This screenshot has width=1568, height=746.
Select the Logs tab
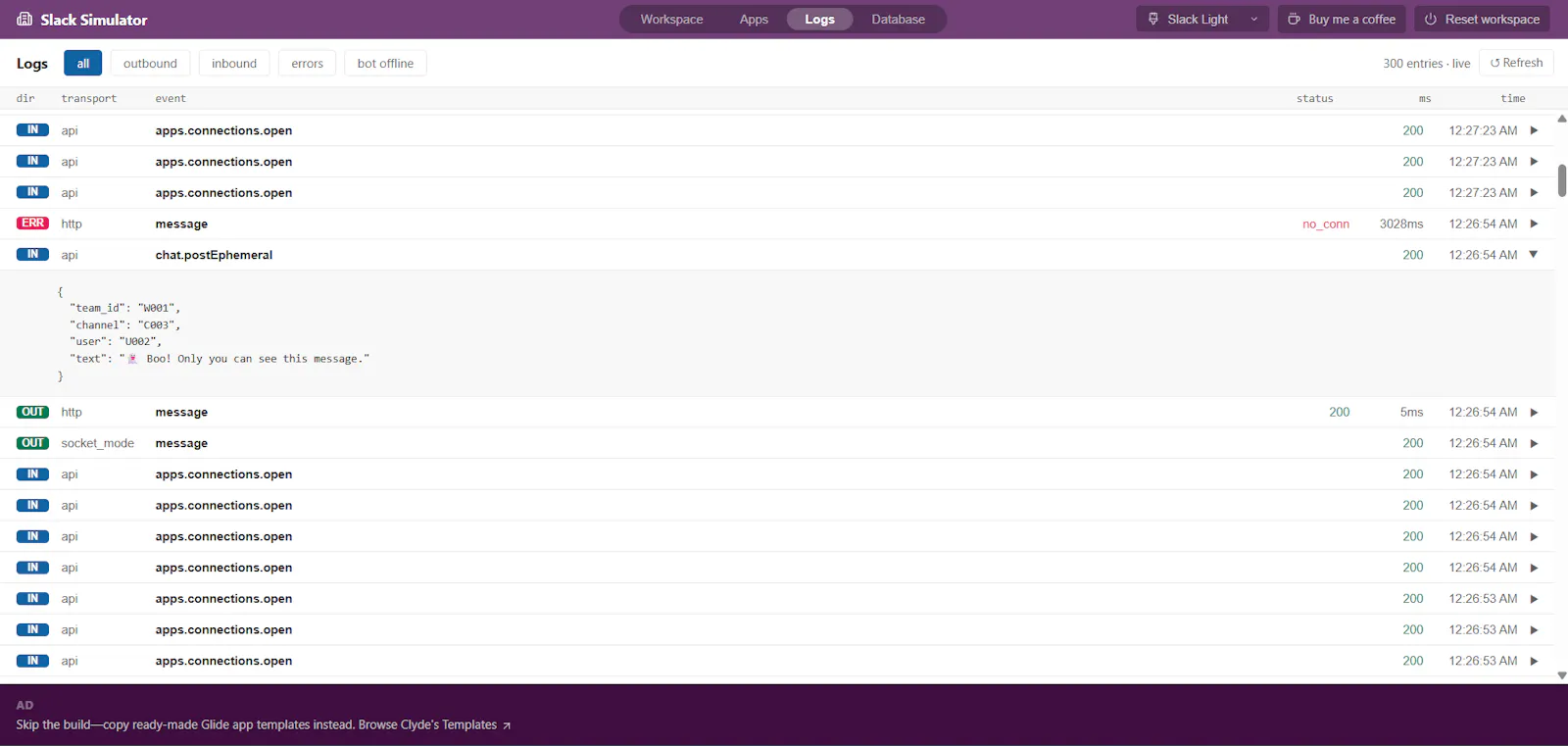tap(819, 19)
